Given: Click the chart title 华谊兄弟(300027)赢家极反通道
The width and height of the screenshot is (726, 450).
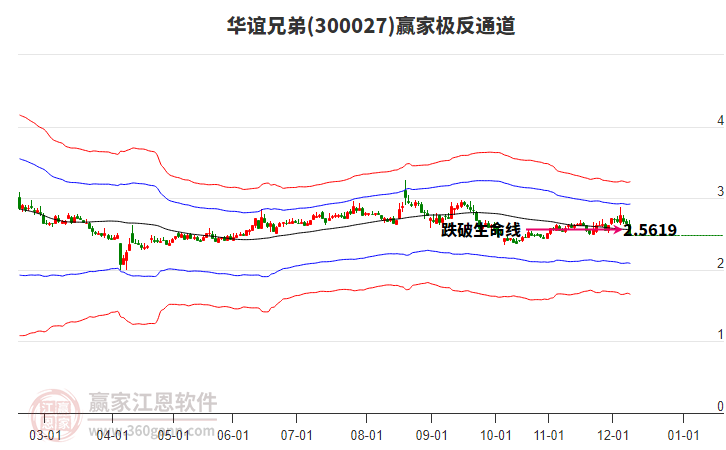Looking at the screenshot, I should [371, 25].
